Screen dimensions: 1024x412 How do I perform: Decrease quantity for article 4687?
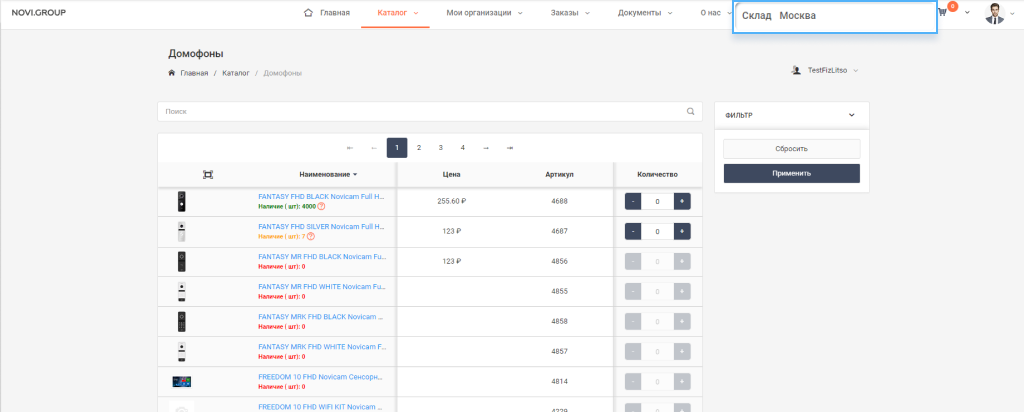pos(633,231)
